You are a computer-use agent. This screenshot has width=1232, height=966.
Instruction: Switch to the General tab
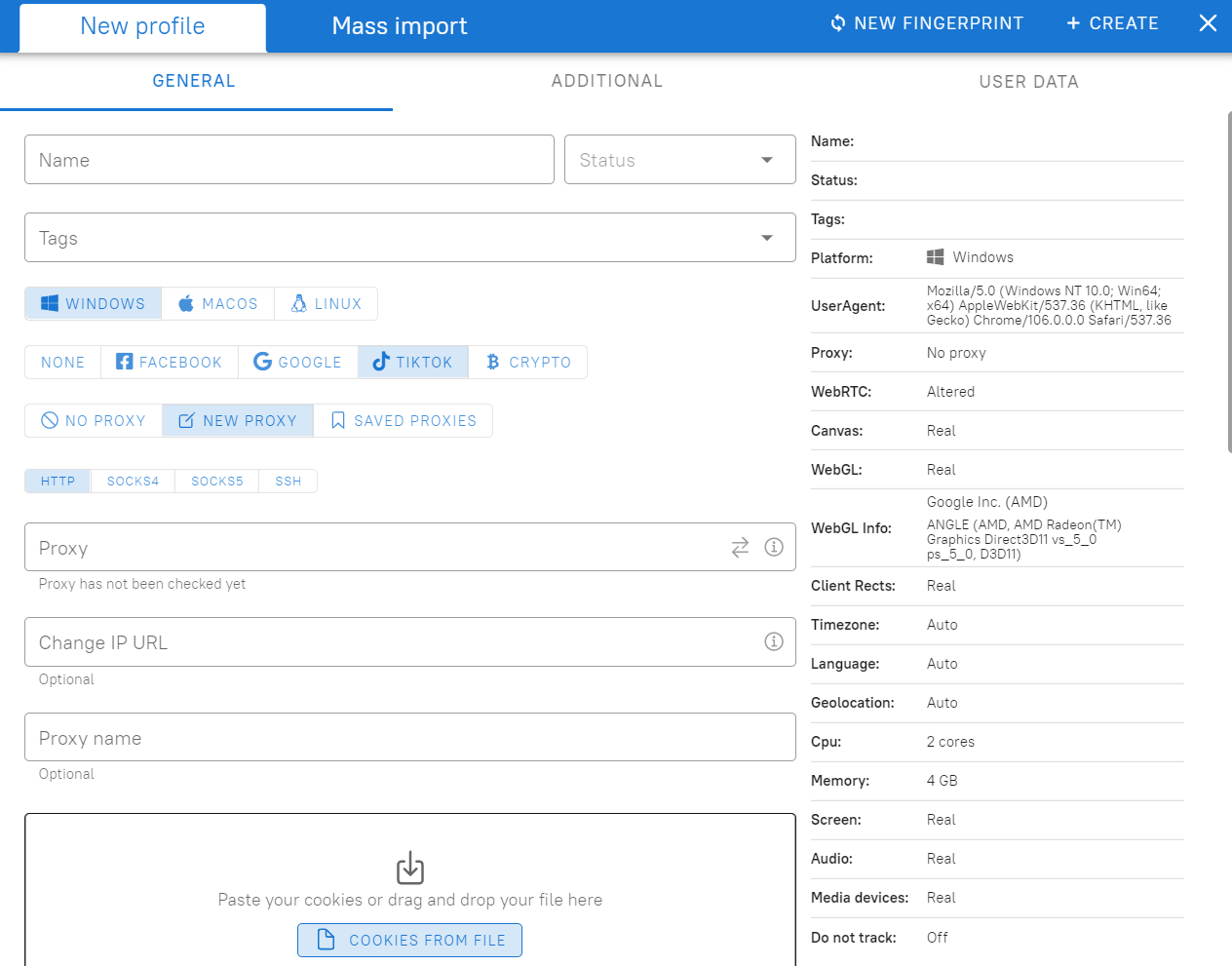tap(194, 81)
